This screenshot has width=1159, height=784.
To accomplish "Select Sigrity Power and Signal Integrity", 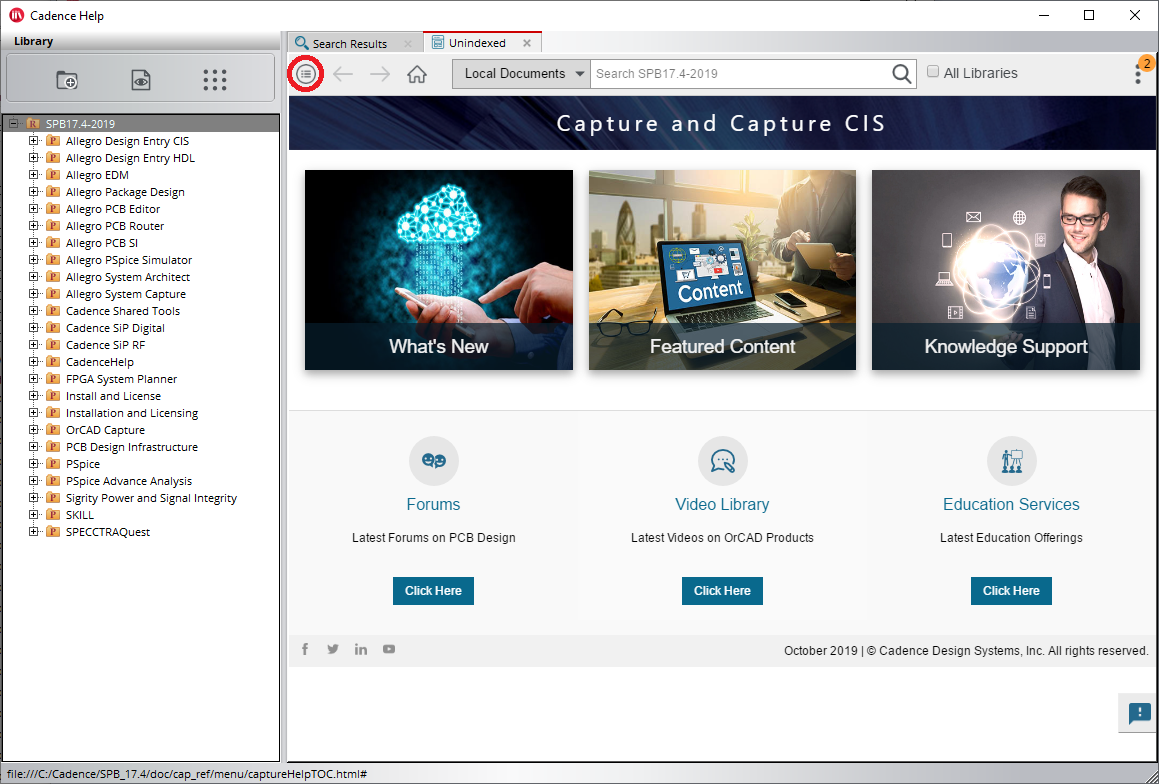I will point(152,497).
